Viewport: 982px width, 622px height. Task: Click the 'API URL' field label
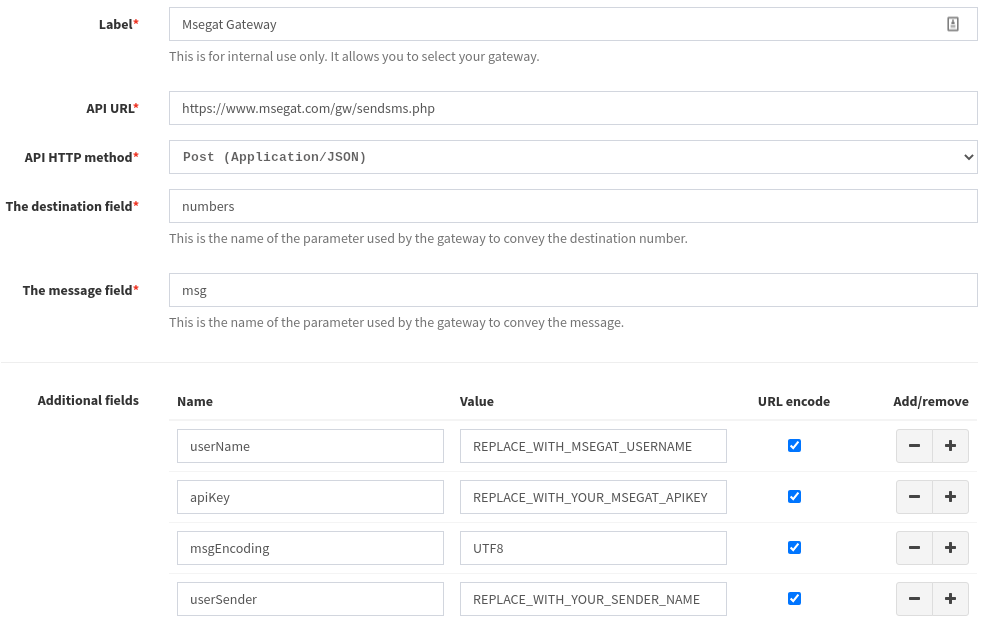[113, 108]
